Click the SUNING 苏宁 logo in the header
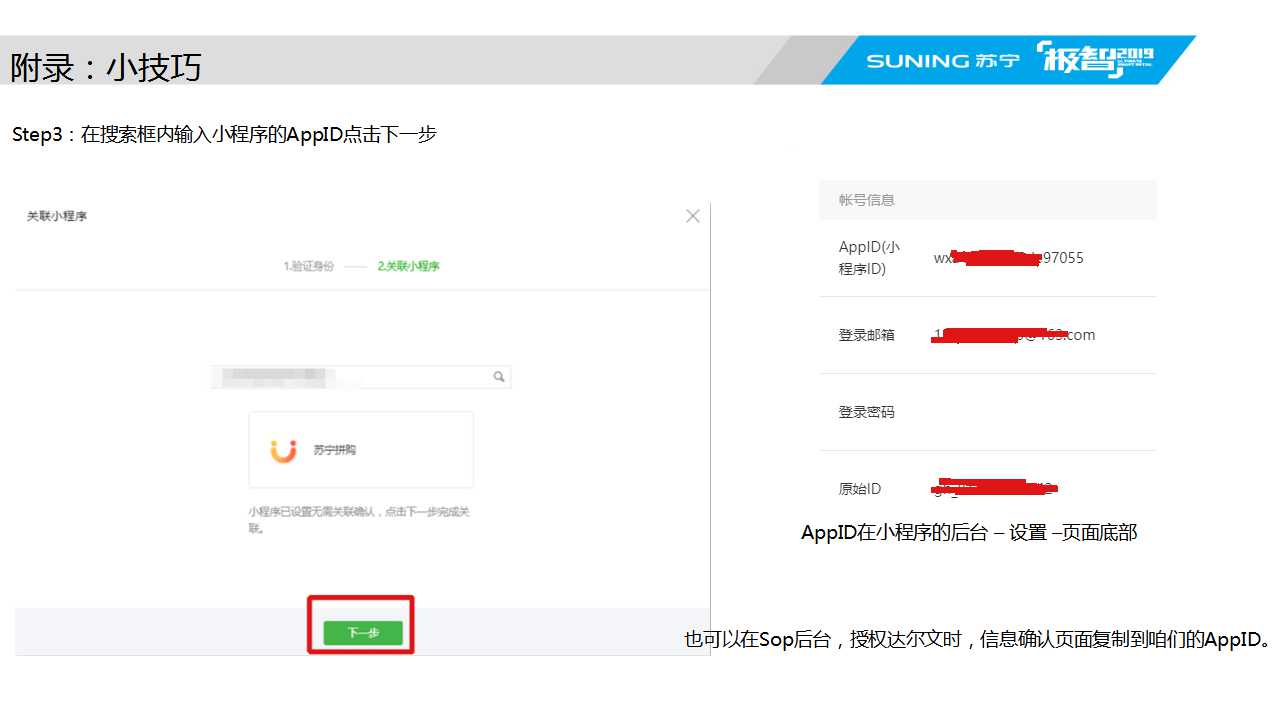Screen dimensions: 1279x720 [941, 61]
